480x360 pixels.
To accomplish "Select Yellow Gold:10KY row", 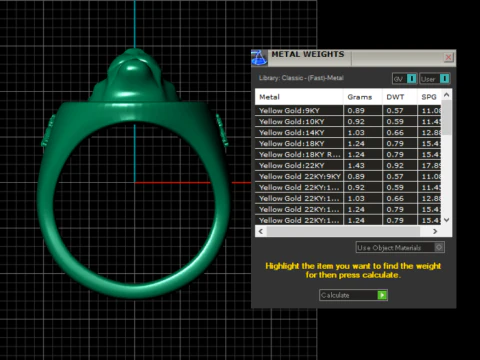I will [348, 122].
